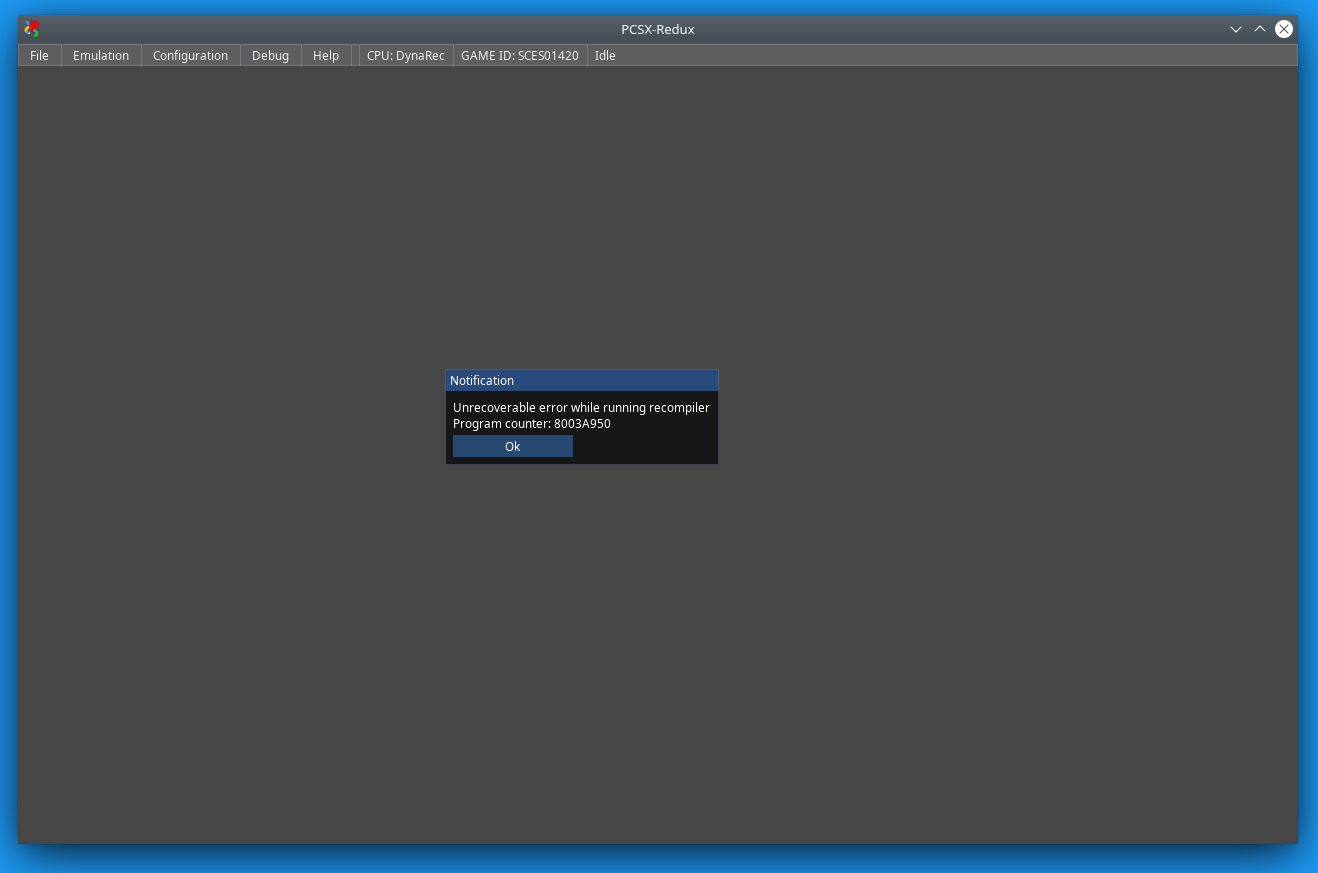The width and height of the screenshot is (1318, 873).
Task: Click the Program counter: 8003A950 text
Action: (x=531, y=423)
